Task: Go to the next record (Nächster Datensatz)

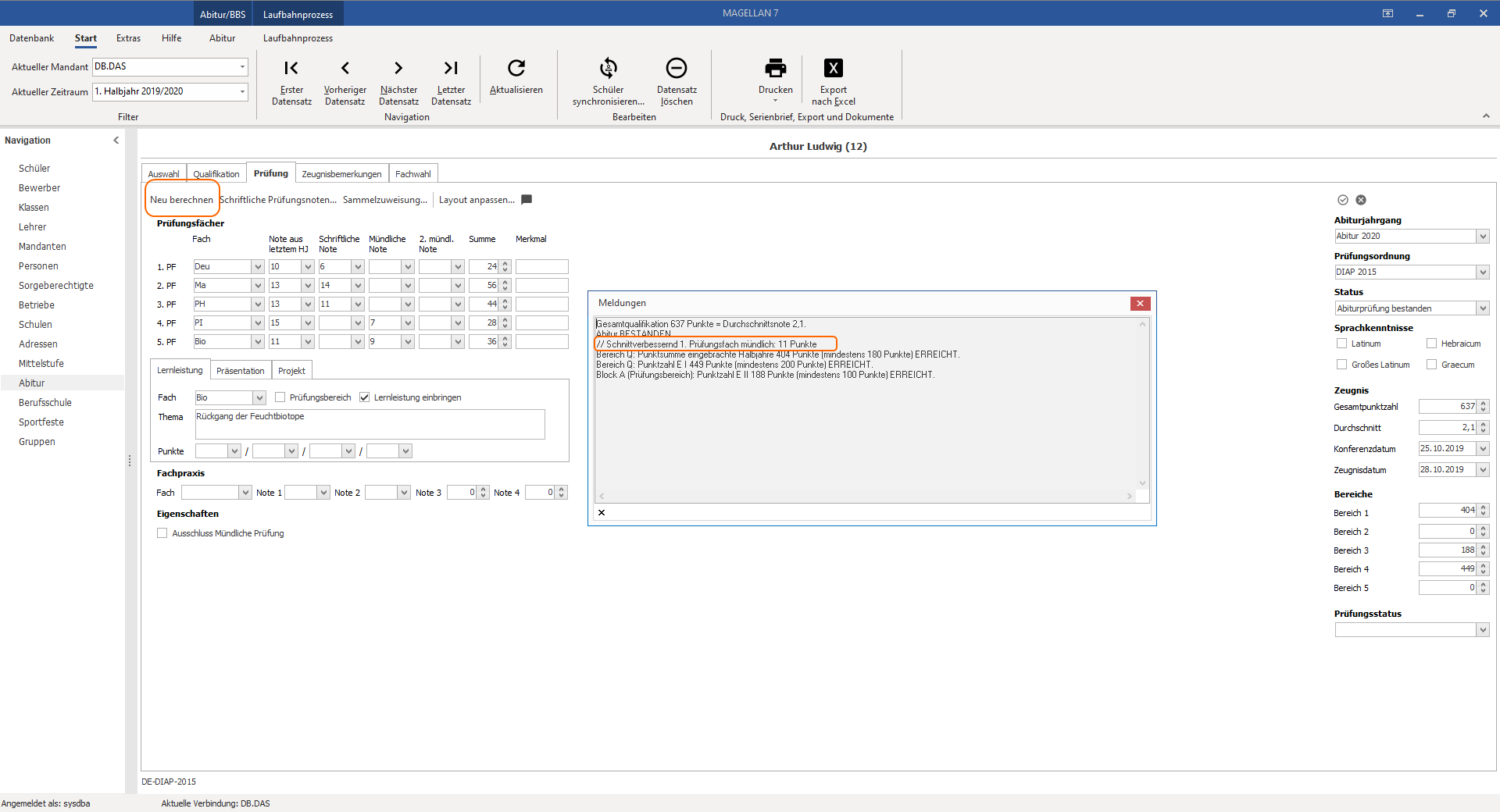Action: click(398, 68)
